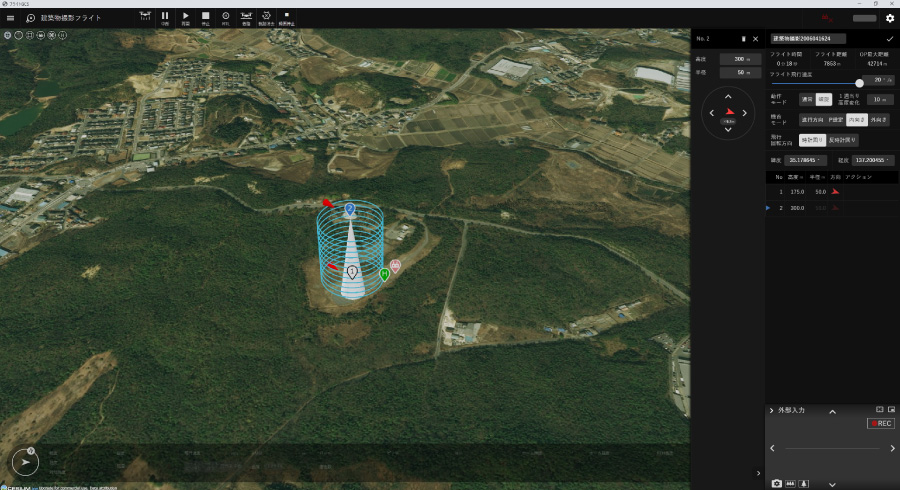Click the up chevron in video panel
Screen dimensions: 900x490
pyautogui.click(x=832, y=411)
